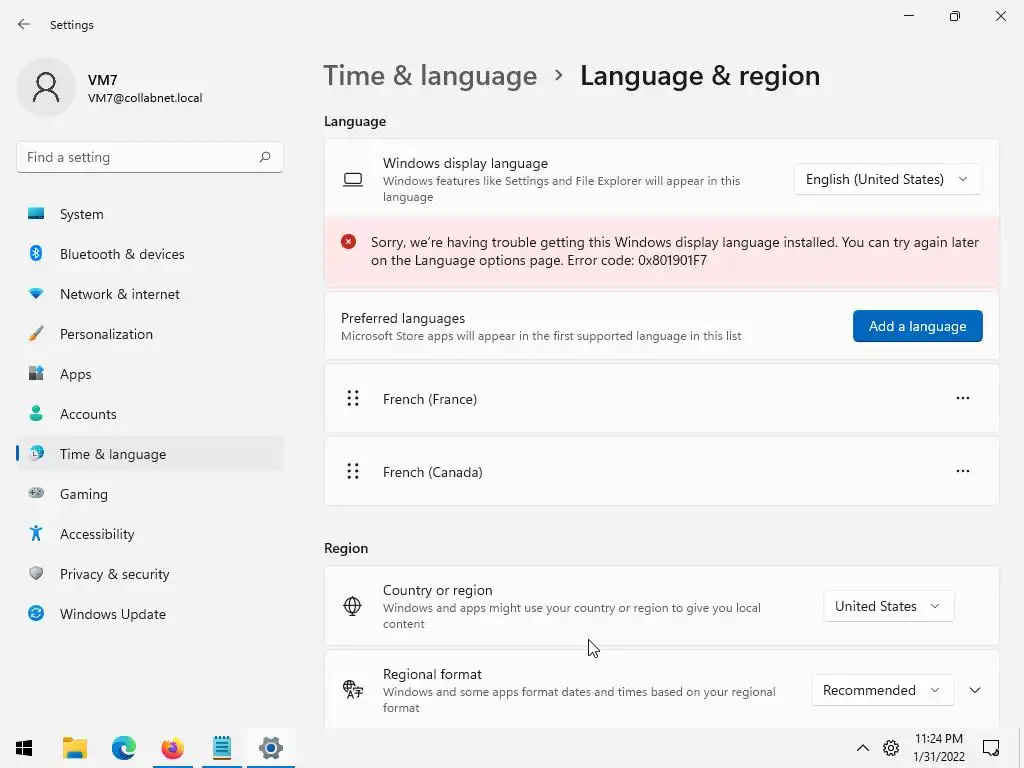This screenshot has width=1024, height=768.
Task: Click the Find a setting search box
Action: tap(150, 157)
